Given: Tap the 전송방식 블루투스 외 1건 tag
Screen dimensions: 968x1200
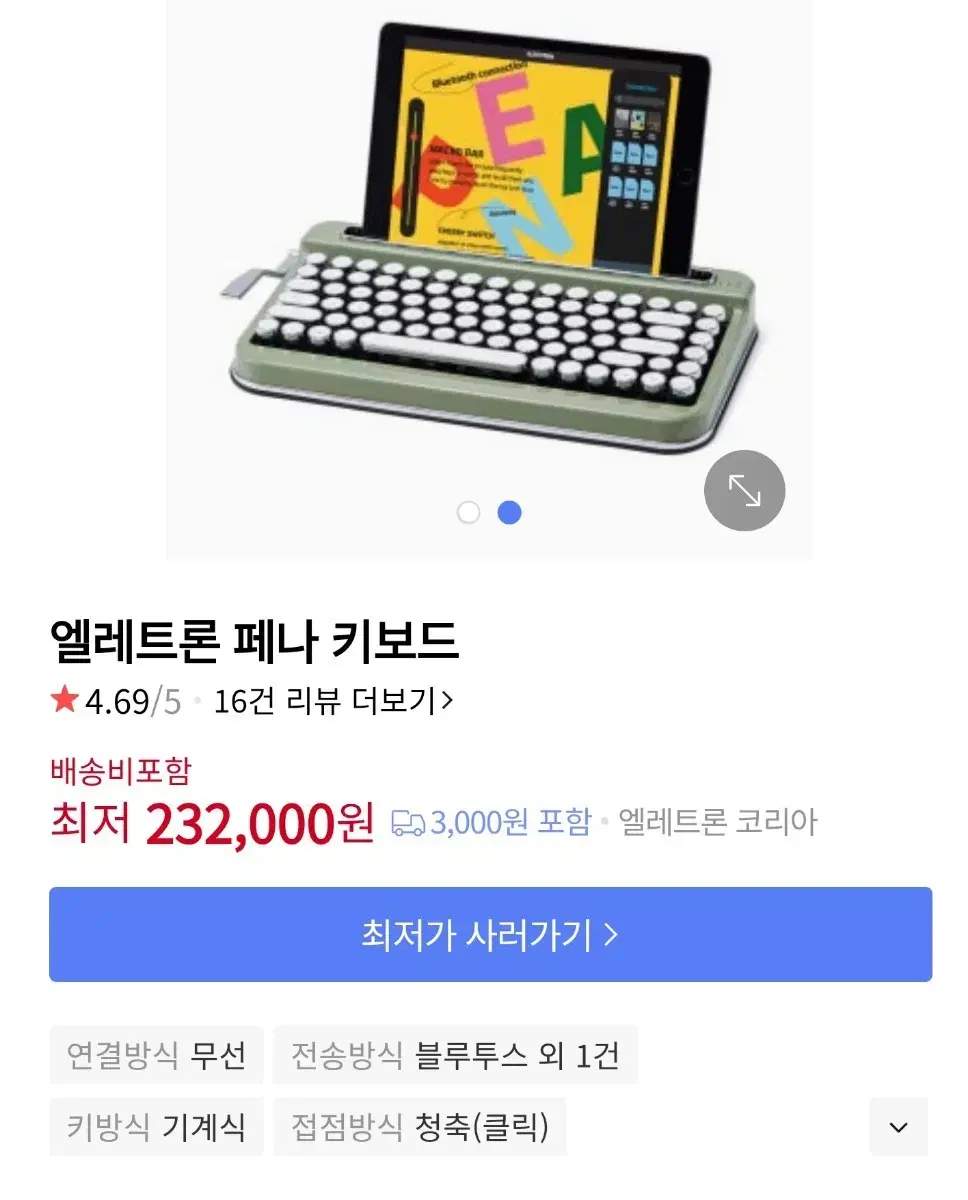Looking at the screenshot, I should (455, 1055).
